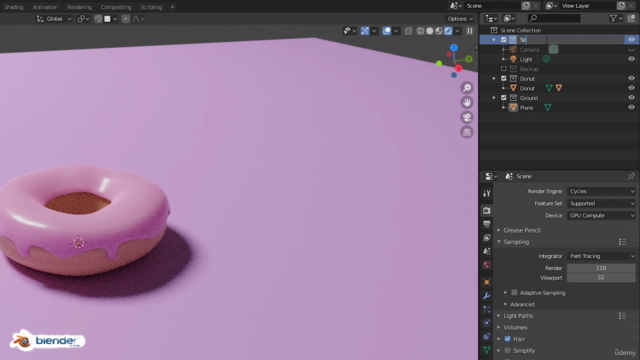Pause viewport render preview
The height and width of the screenshot is (360, 640).
(470, 31)
